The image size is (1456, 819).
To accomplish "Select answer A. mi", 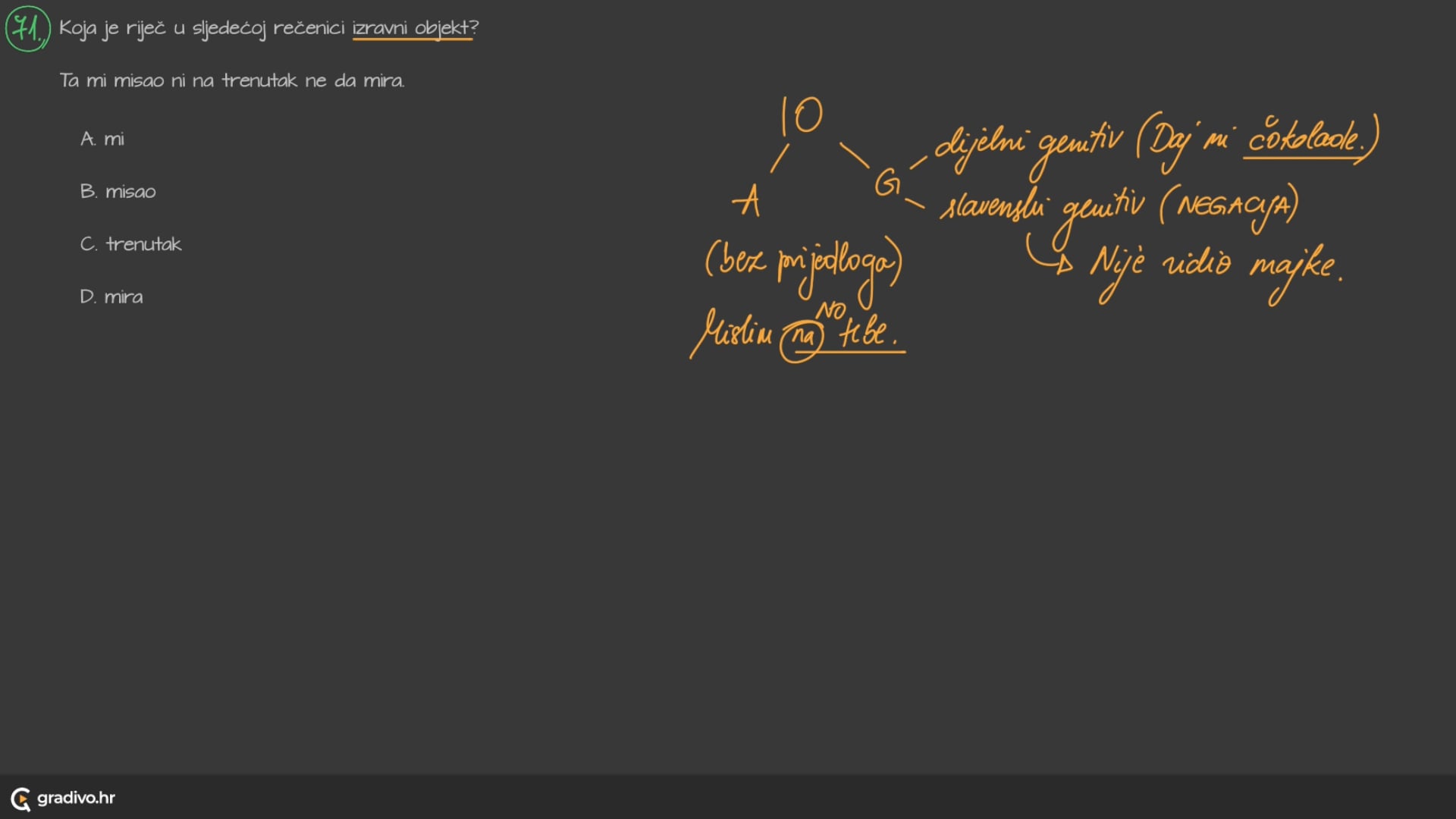I will 102,139.
